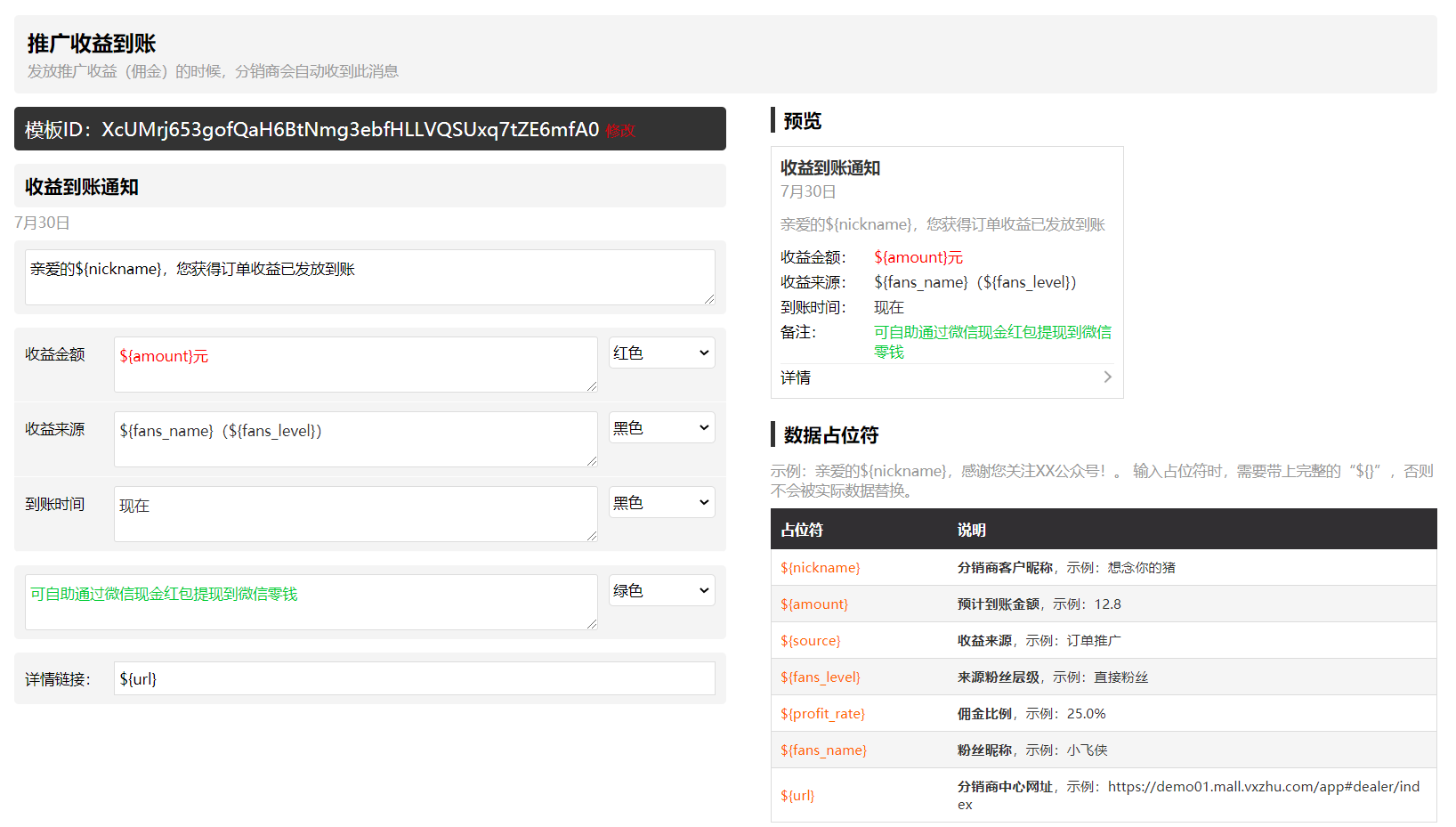Screen dimensions: 1456x827
Task: Click the red 修改 link beside template ID
Action: [620, 131]
